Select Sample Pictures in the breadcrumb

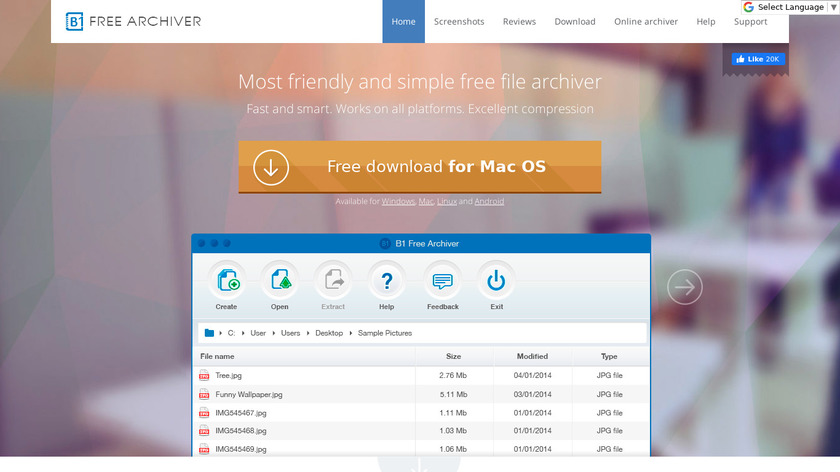pyautogui.click(x=385, y=333)
